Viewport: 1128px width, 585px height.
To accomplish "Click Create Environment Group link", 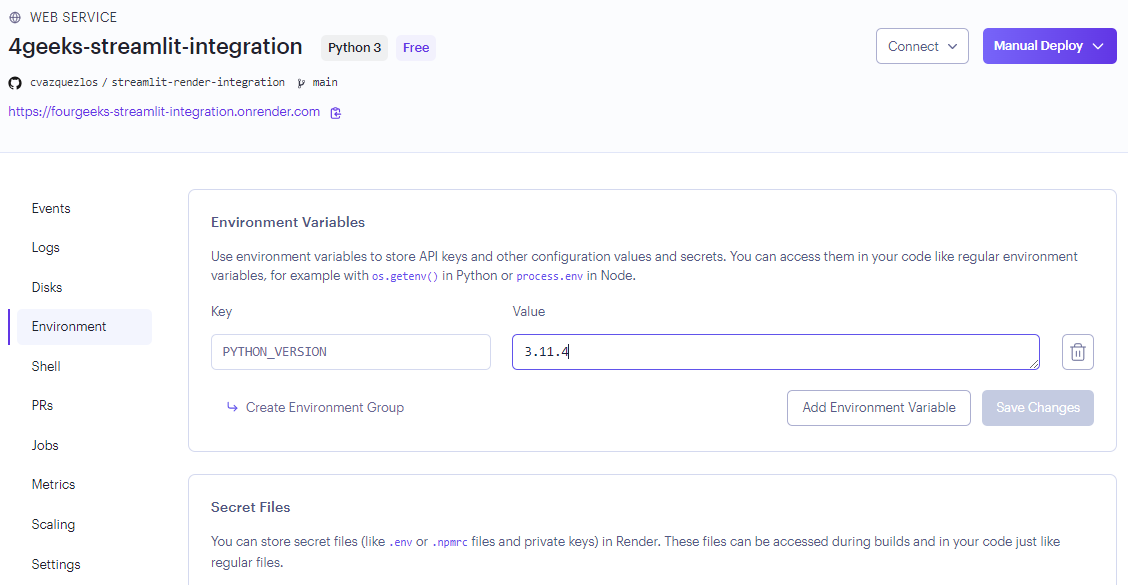I will click(x=324, y=407).
